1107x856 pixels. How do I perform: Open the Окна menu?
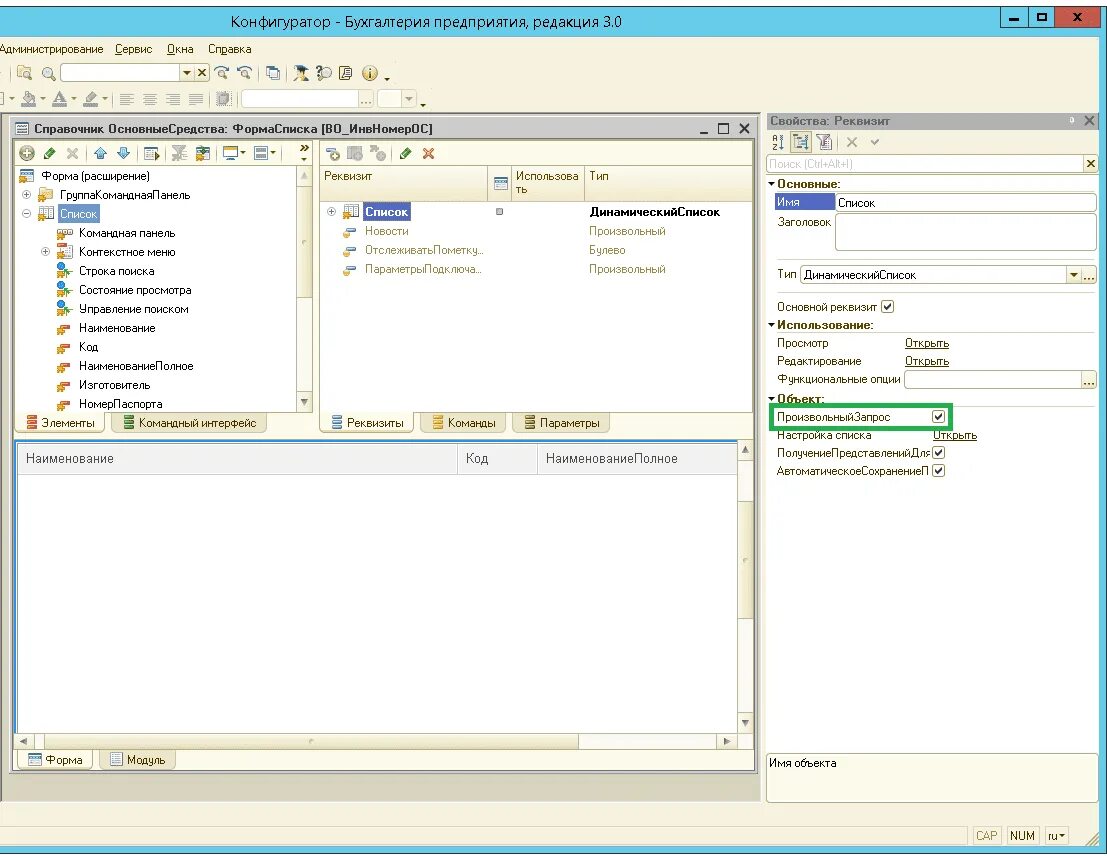(180, 49)
